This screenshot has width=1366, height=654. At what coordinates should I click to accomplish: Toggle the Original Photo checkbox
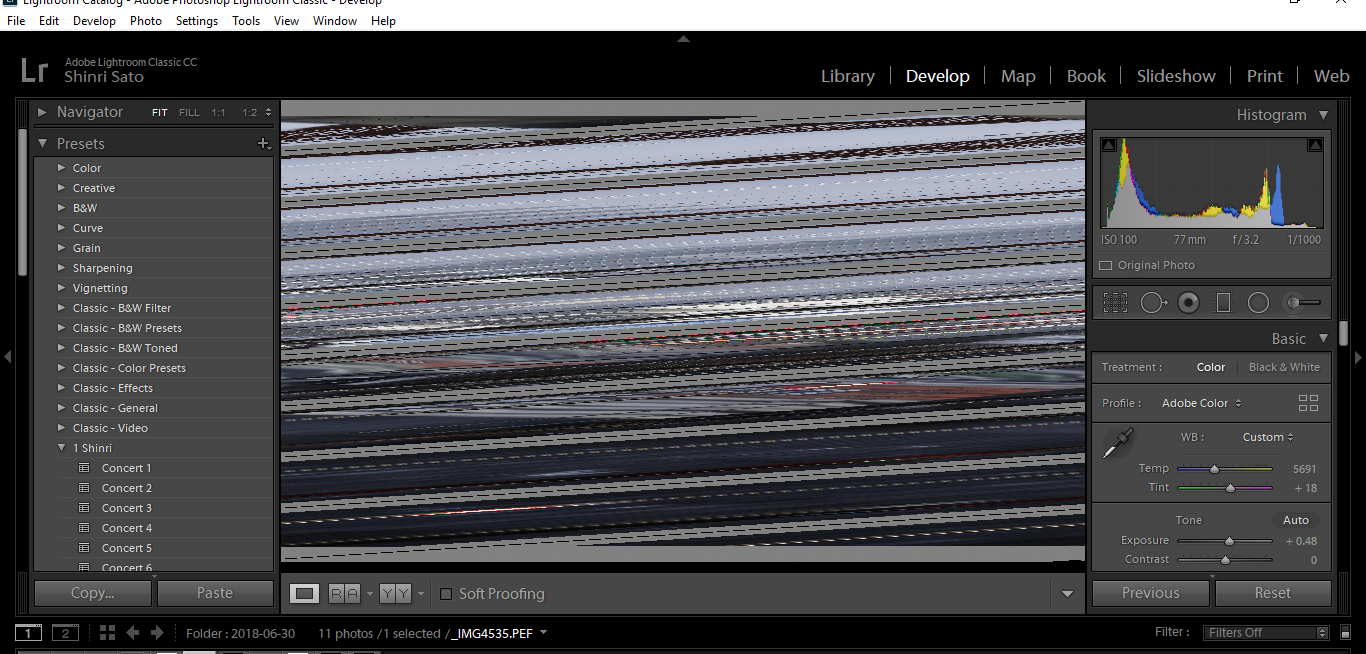pyautogui.click(x=1106, y=265)
